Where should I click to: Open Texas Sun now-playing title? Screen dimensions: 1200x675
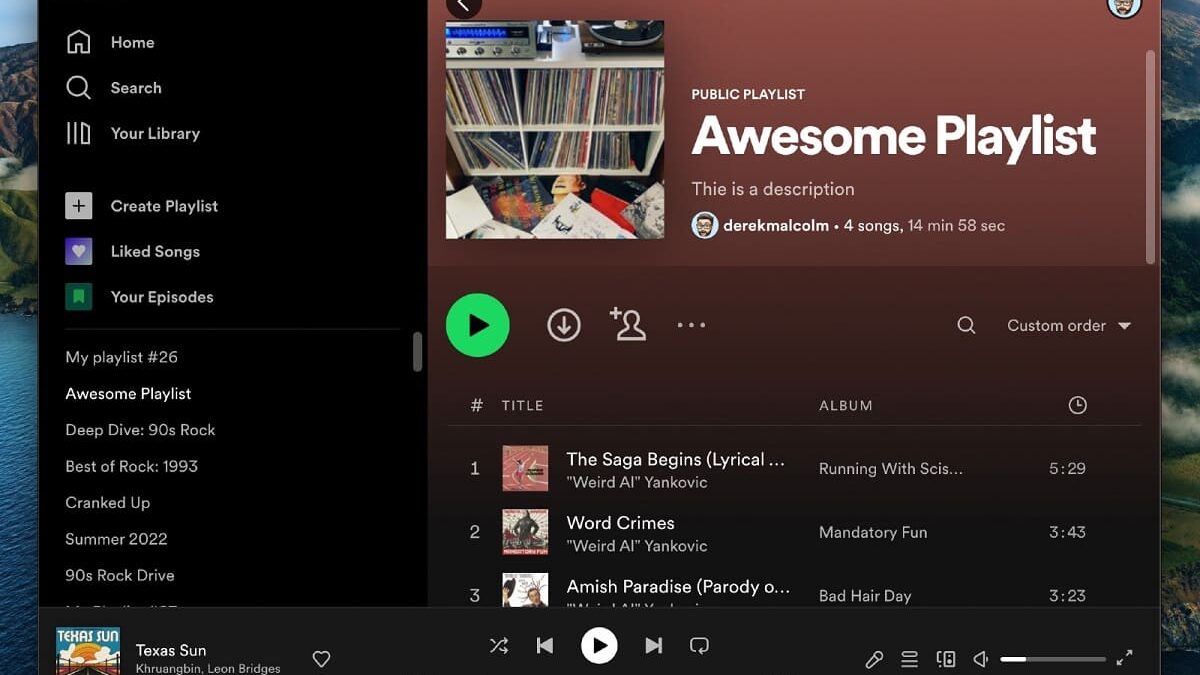pyautogui.click(x=171, y=650)
